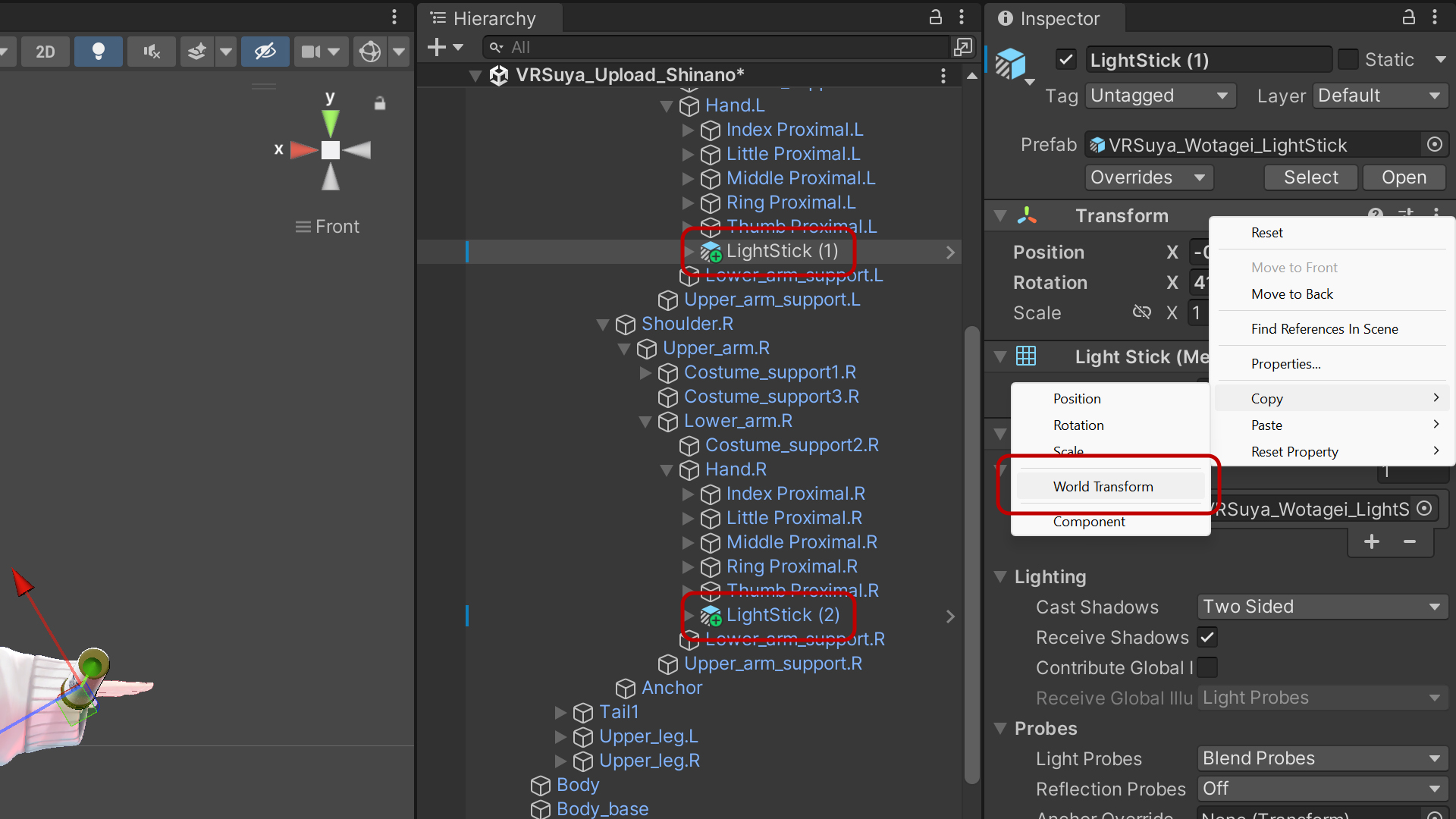The width and height of the screenshot is (1456, 819).
Task: Lock the Hierarchy panel
Action: coord(936,17)
